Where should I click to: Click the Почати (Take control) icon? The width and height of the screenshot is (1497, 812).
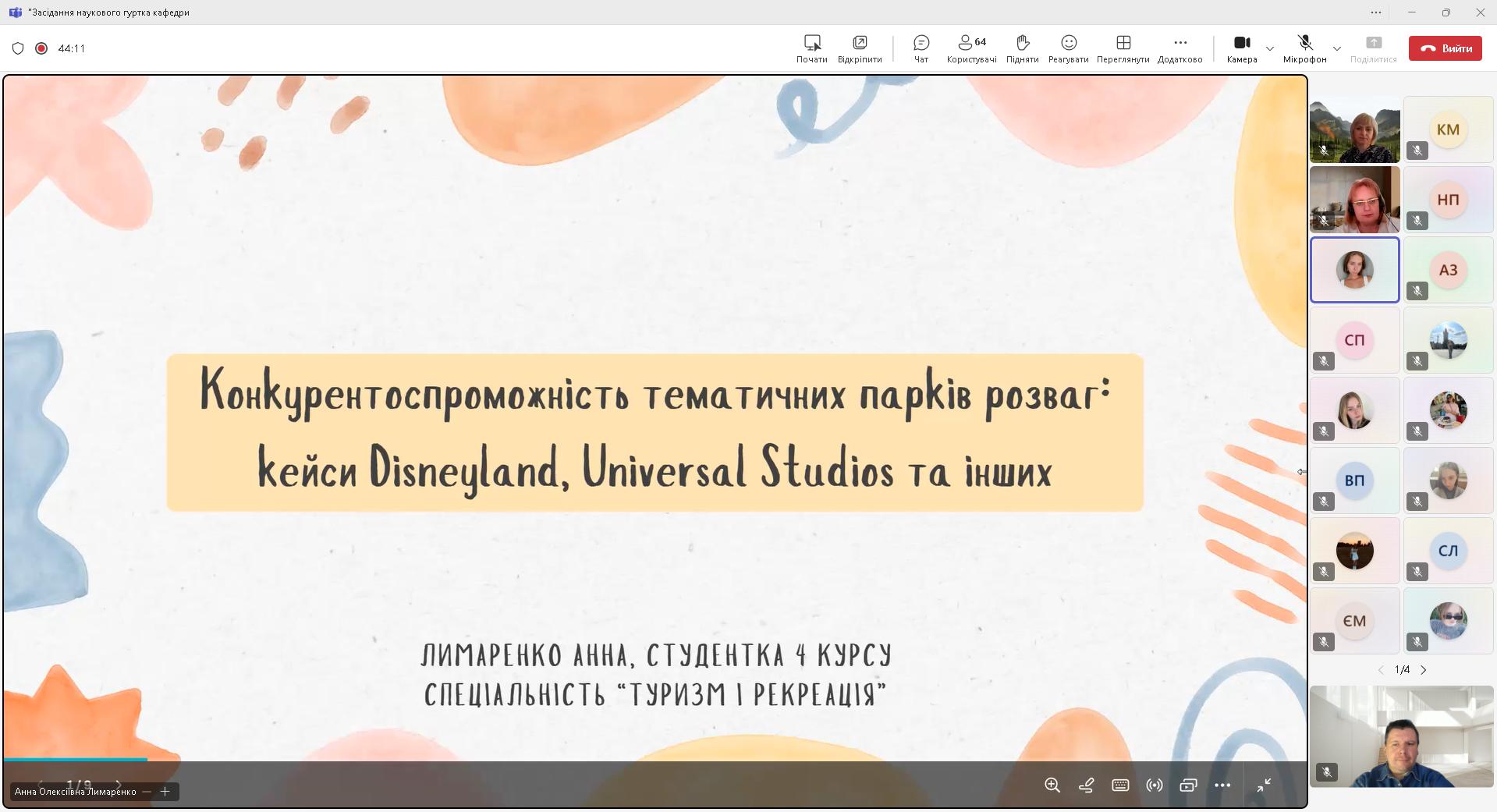coord(812,48)
